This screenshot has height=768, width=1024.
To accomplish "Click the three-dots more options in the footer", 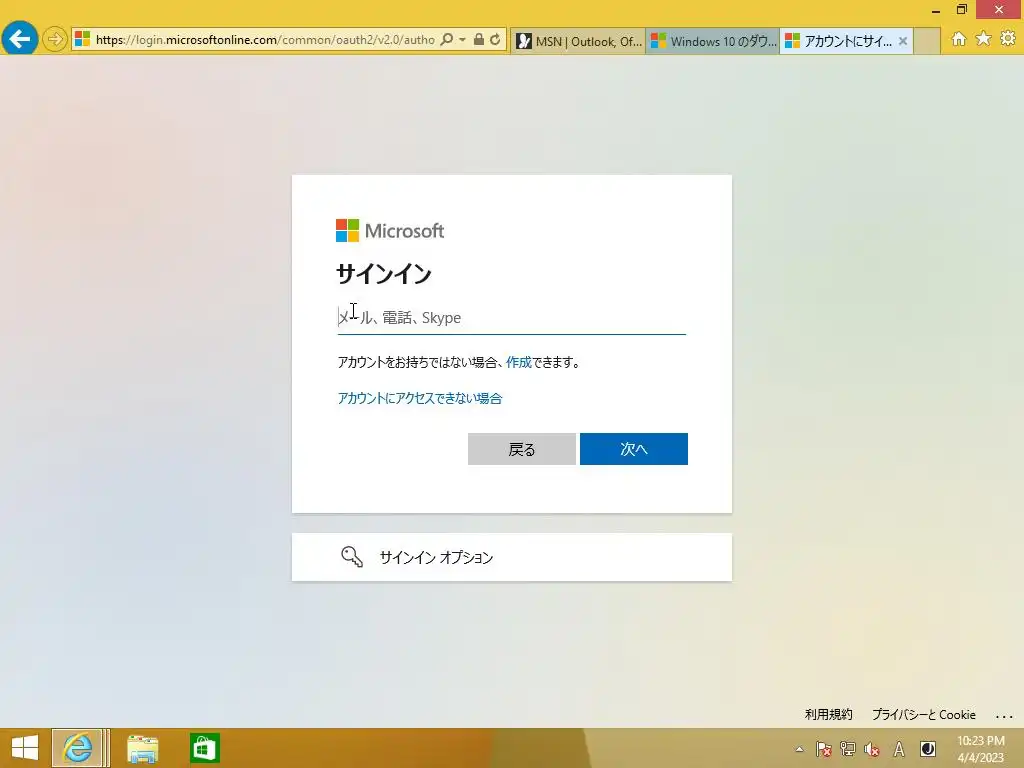I will click(1004, 716).
